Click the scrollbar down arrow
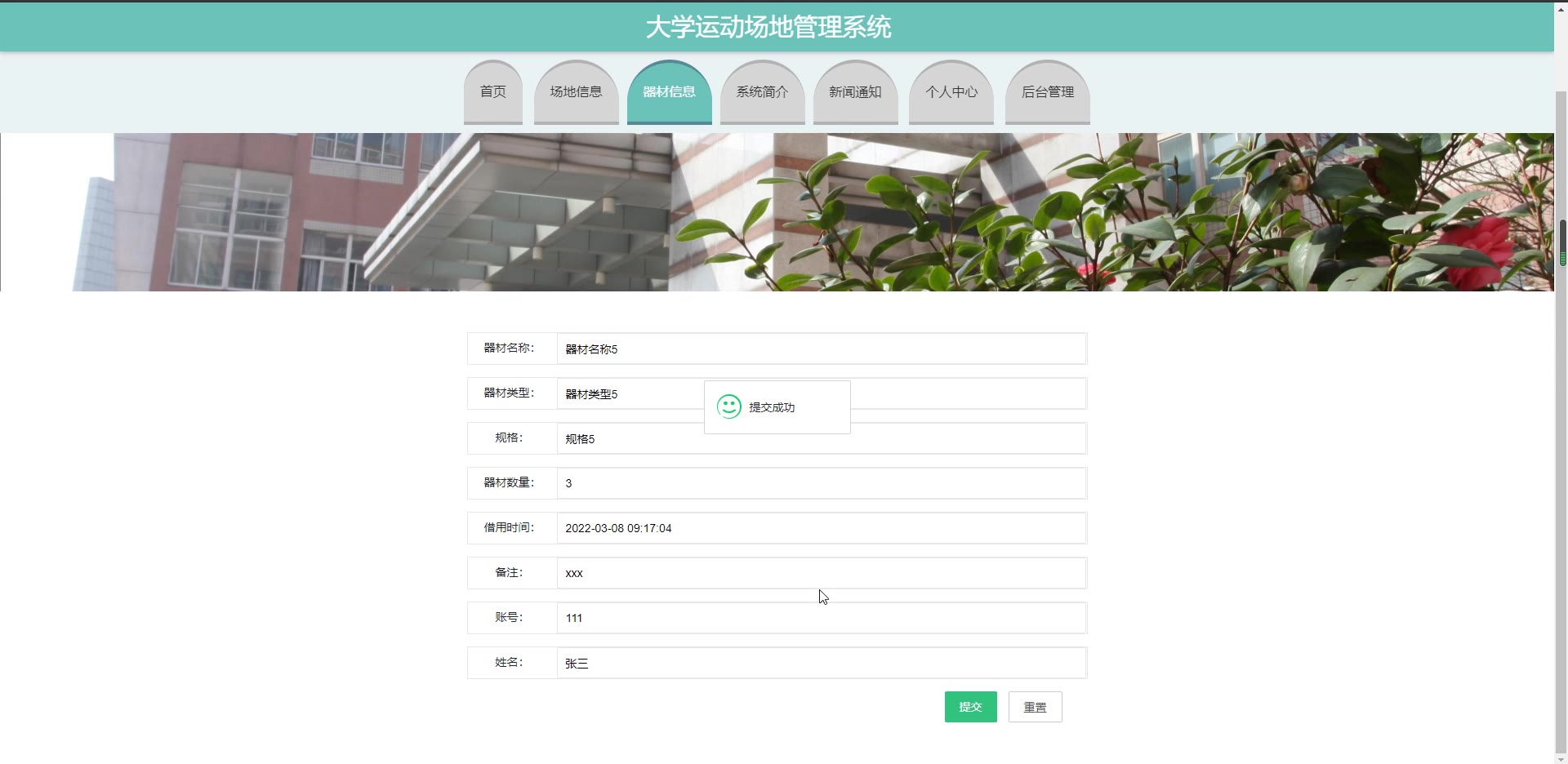1568x764 pixels. click(1561, 758)
